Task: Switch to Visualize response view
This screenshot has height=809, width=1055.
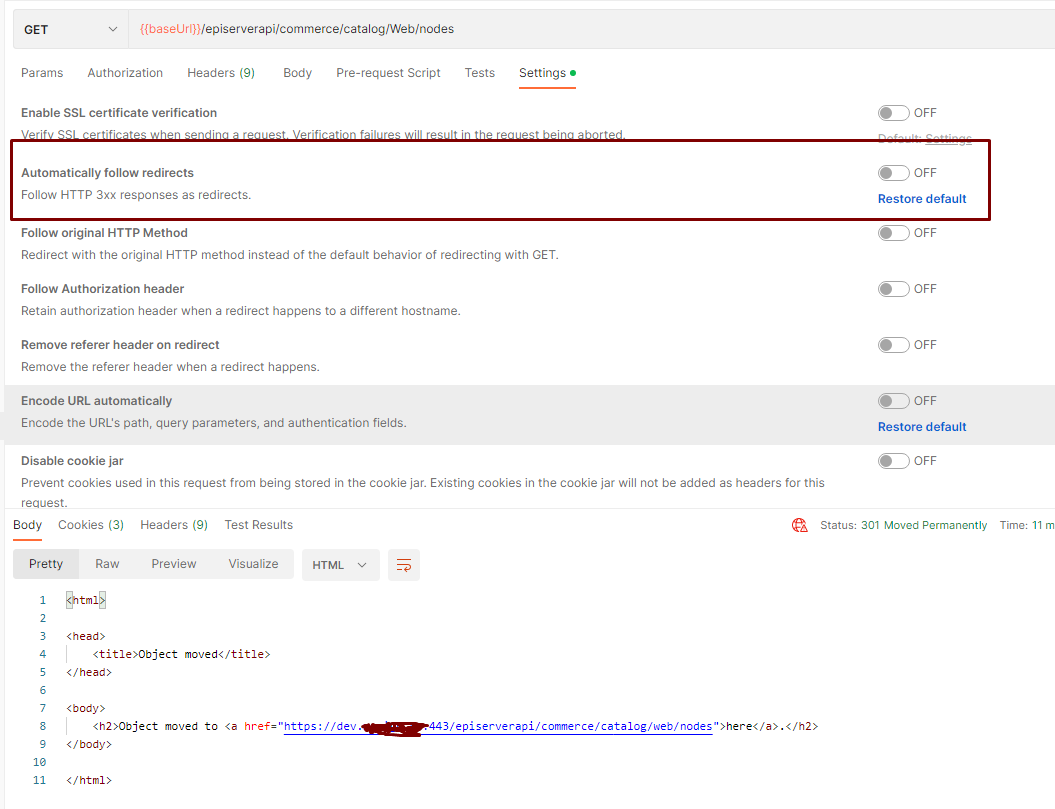Action: click(253, 564)
